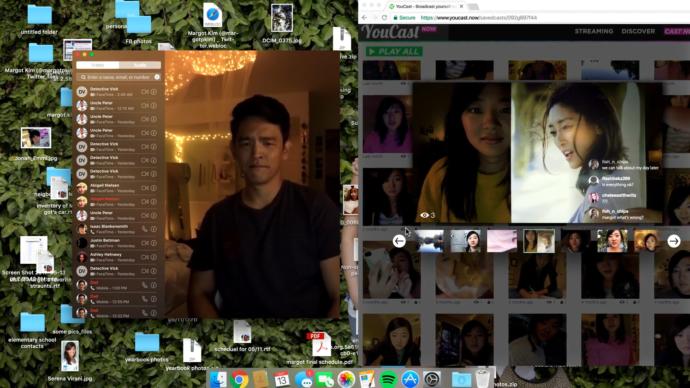Select the DCIM_0375.jpg file on desktop
This screenshot has width=690, height=388.
click(282, 24)
